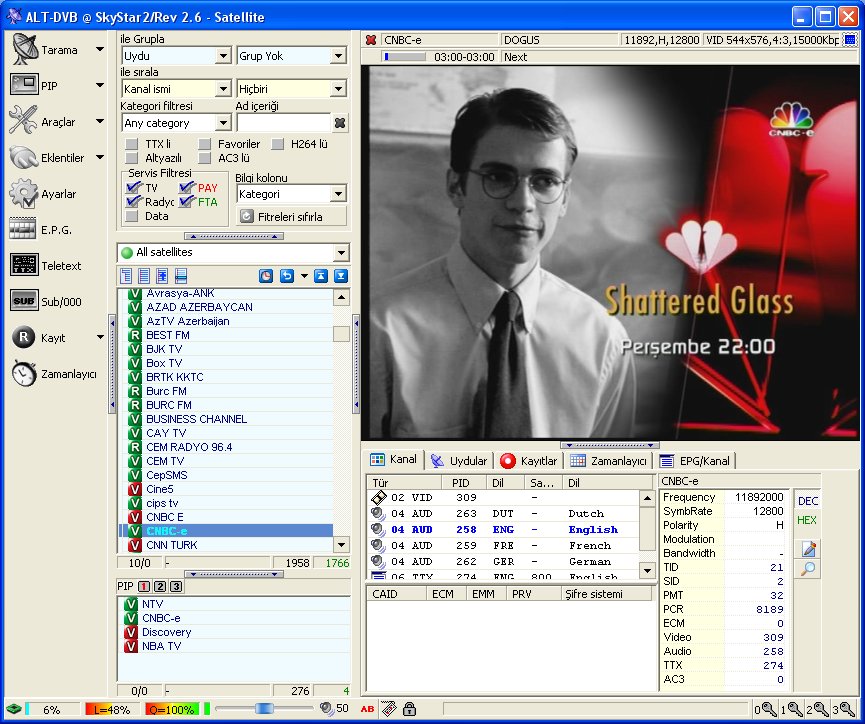Jump to top of channel list icon
The image size is (865, 724).
click(x=321, y=276)
